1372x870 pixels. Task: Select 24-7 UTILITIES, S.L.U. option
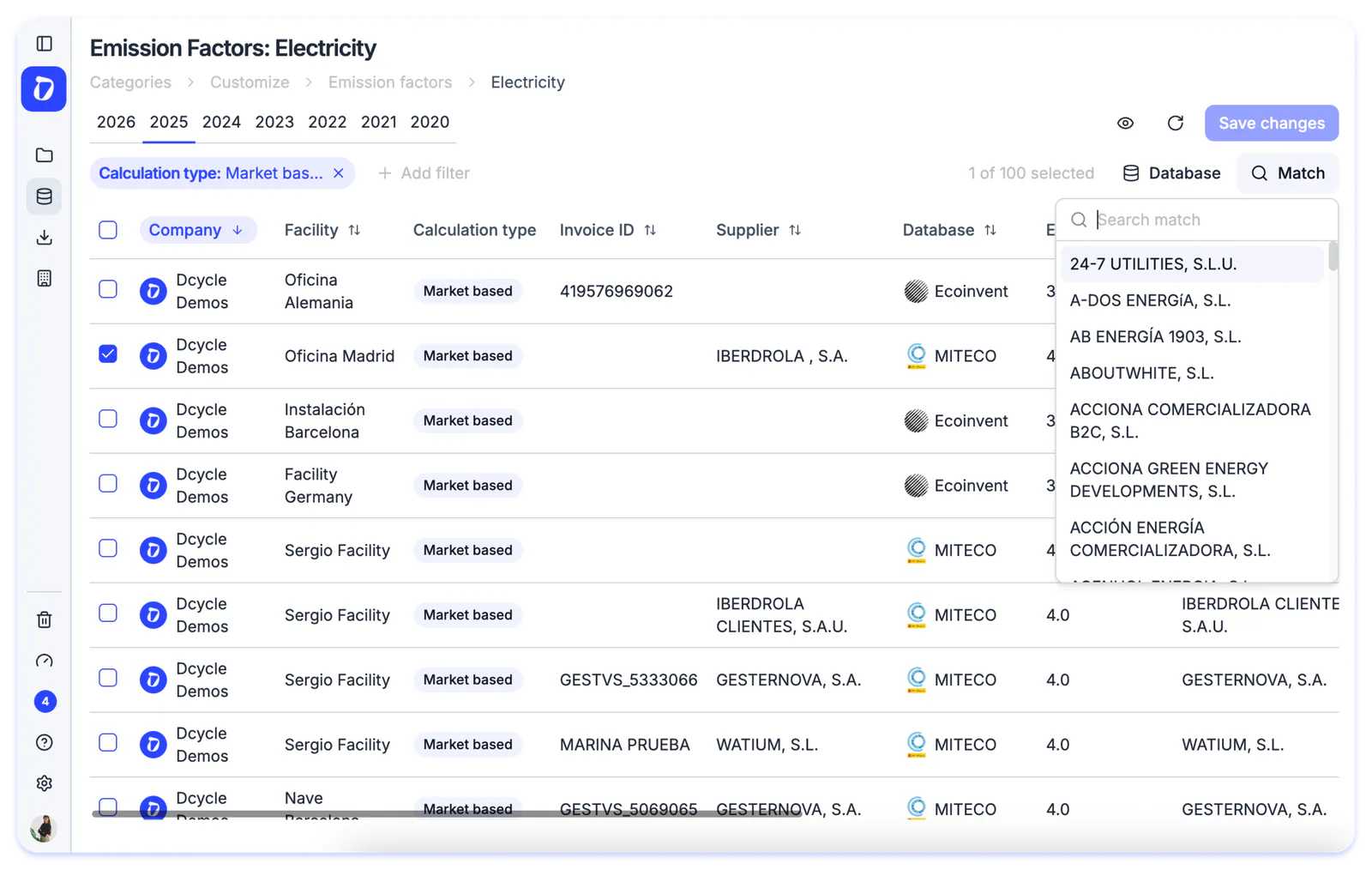pyautogui.click(x=1192, y=264)
